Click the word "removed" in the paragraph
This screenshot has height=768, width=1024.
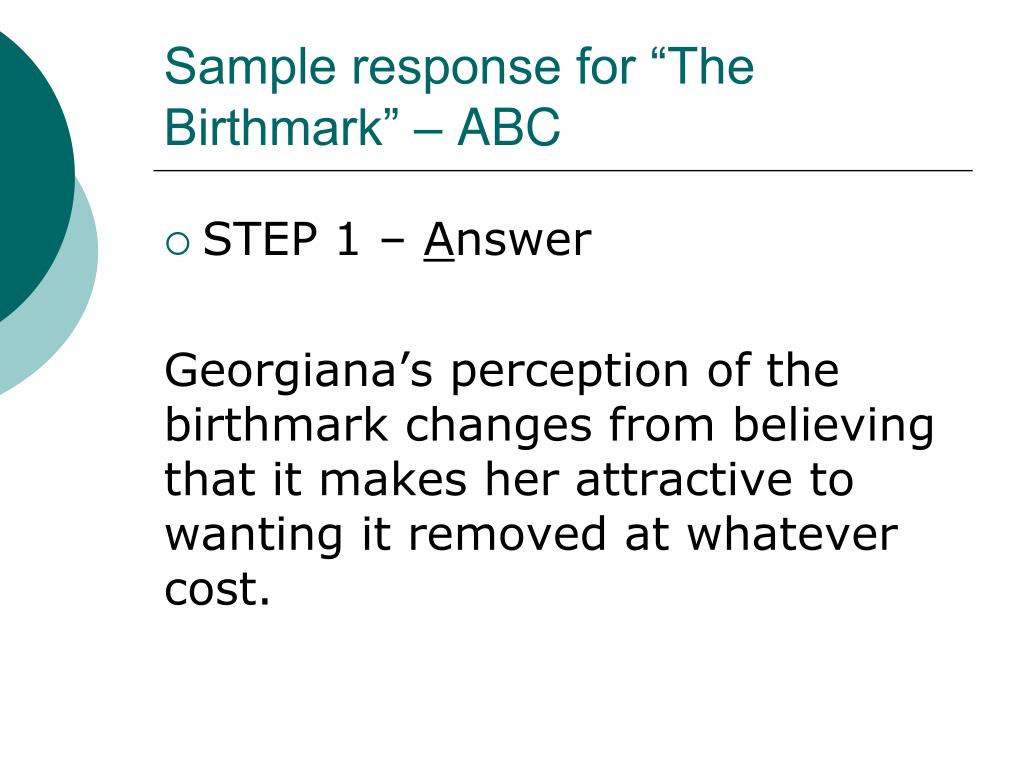point(507,534)
